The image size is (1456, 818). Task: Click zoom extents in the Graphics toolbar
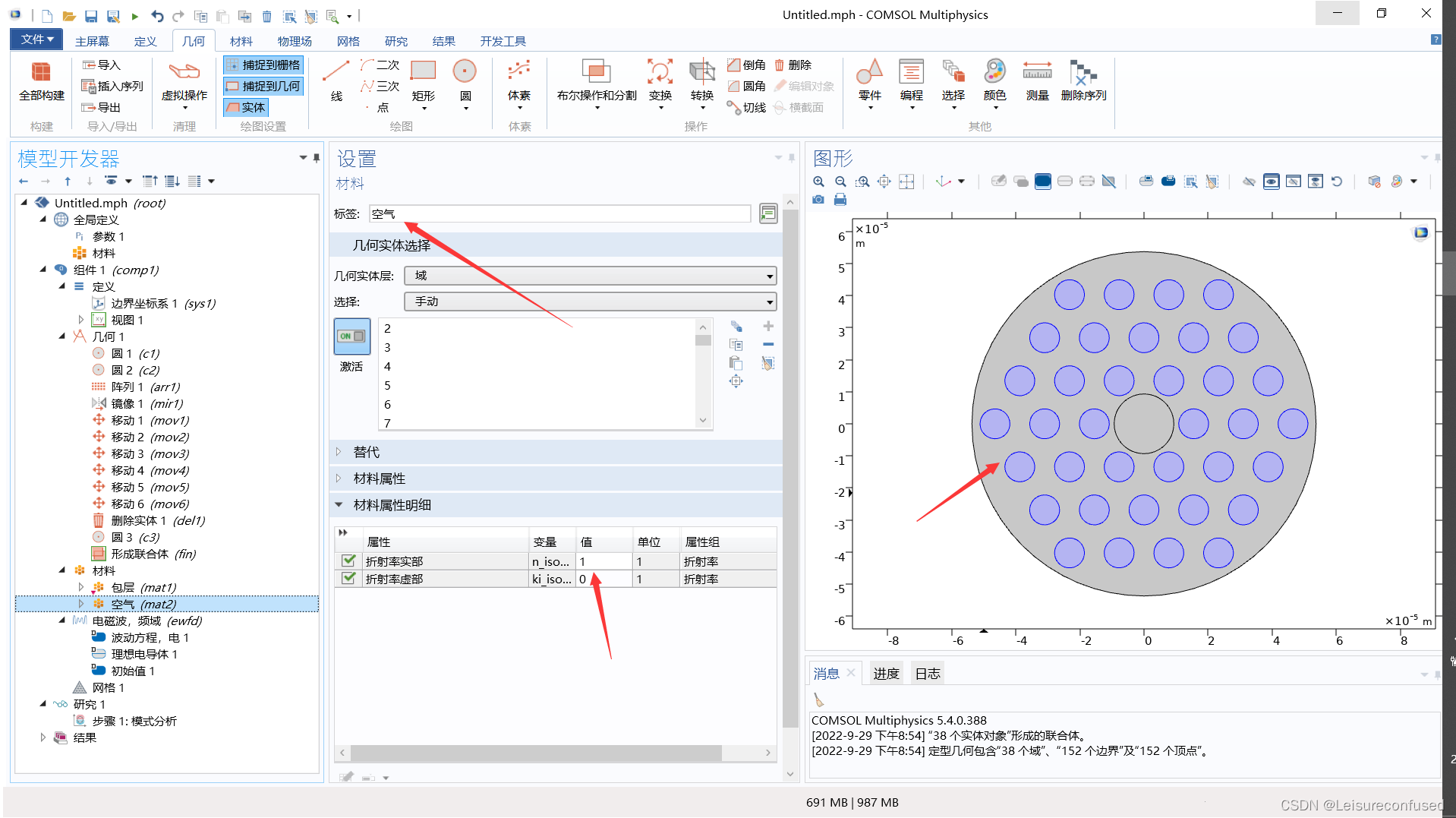884,182
